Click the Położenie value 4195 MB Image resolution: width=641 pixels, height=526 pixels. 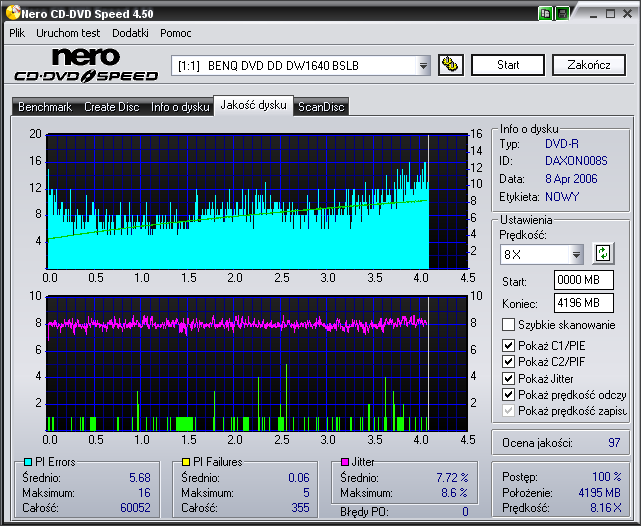pyautogui.click(x=599, y=492)
